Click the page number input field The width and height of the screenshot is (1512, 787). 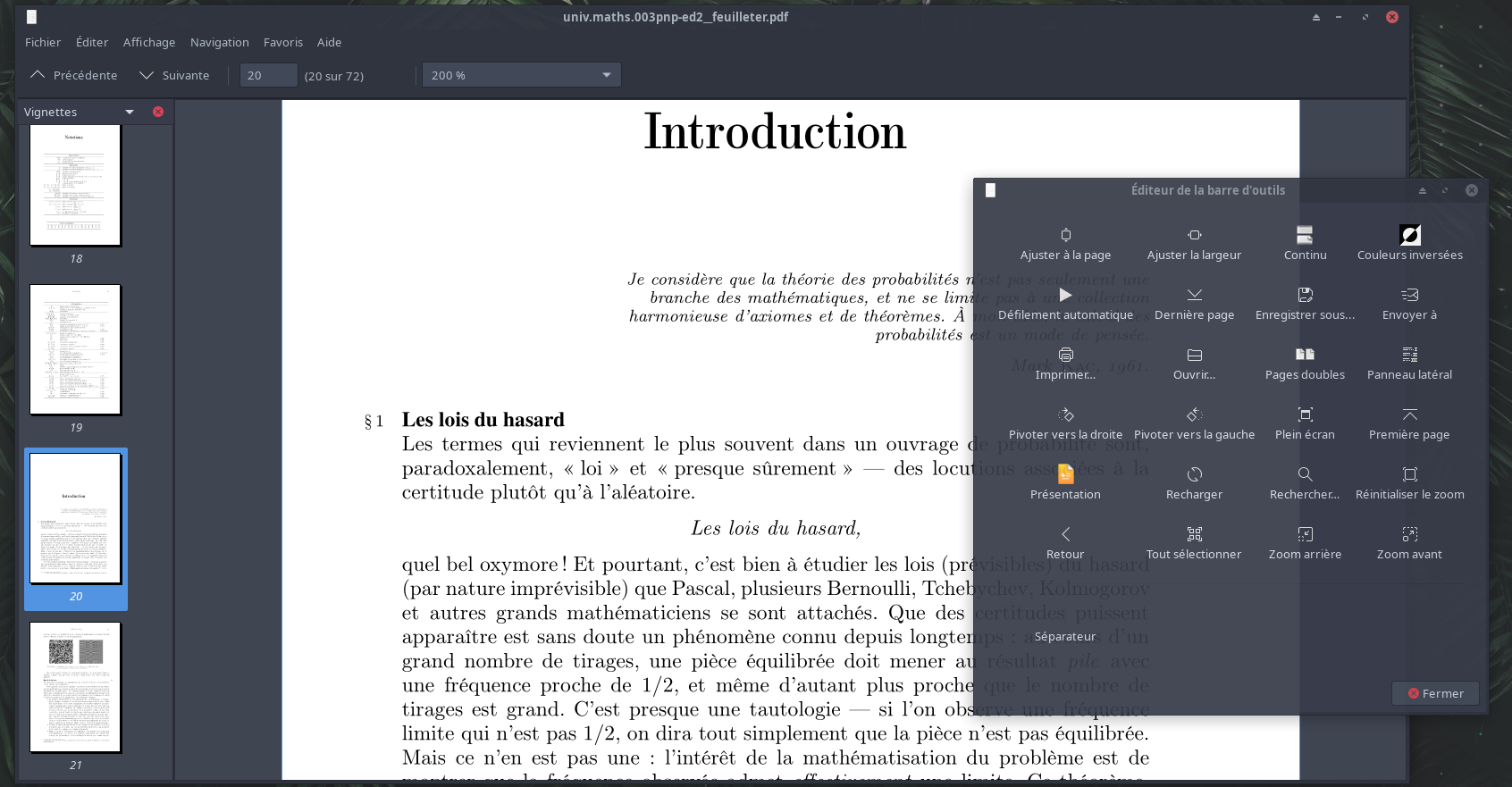point(267,75)
